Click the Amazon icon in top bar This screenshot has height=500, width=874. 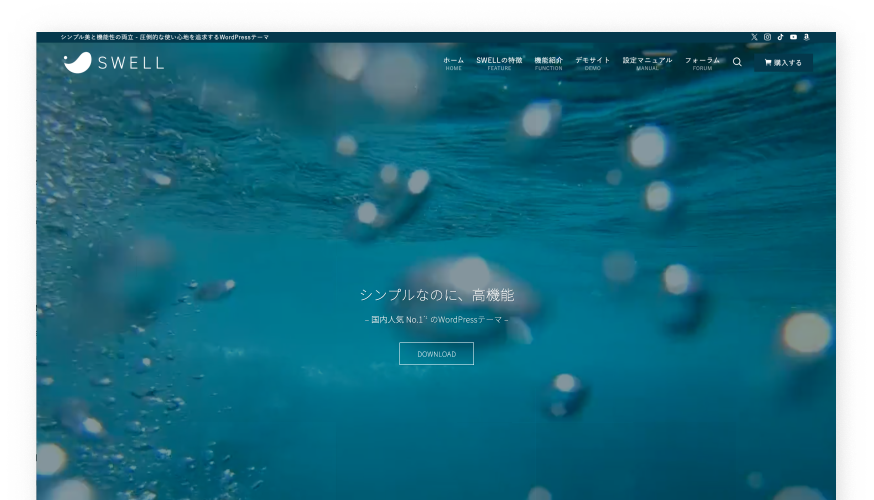click(x=806, y=37)
